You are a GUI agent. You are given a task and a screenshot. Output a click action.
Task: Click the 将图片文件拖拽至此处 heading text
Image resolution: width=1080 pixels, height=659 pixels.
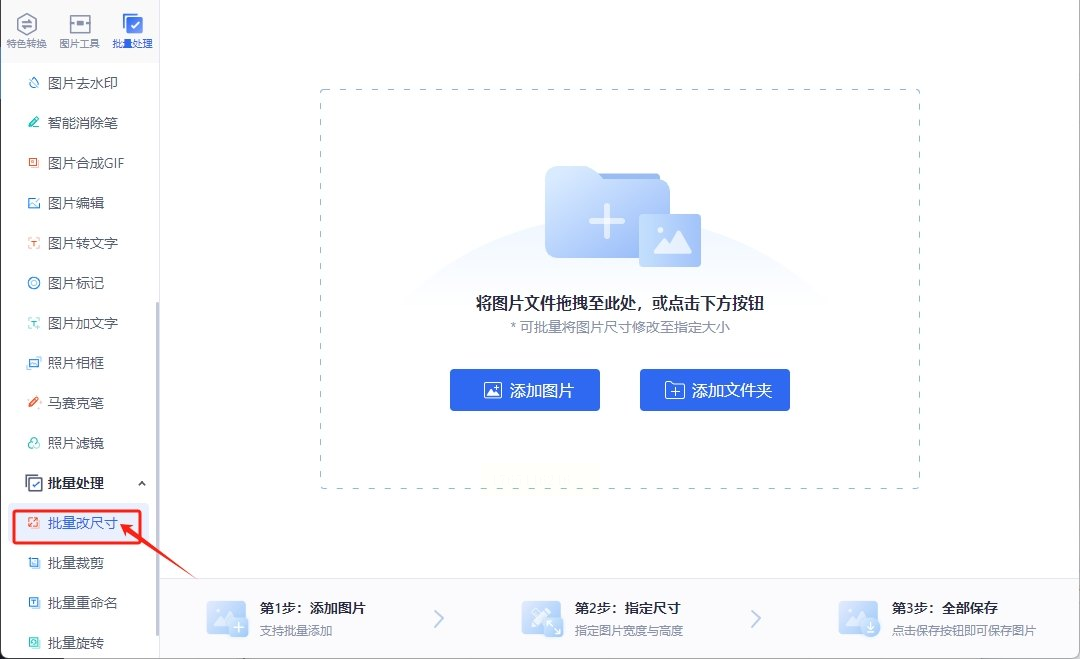(x=620, y=303)
